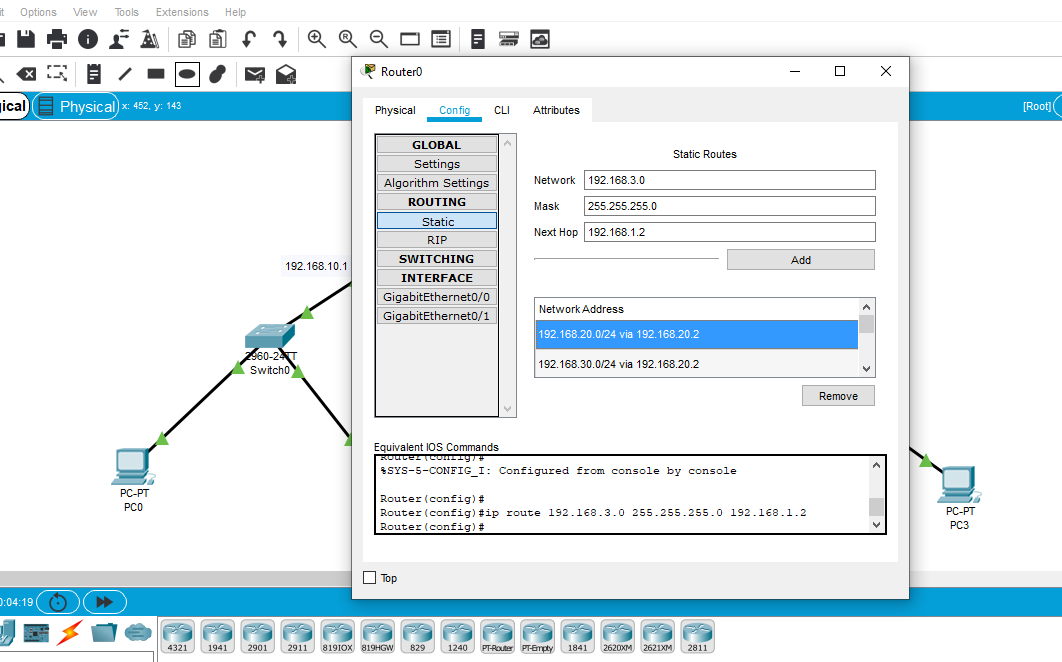Viewport: 1062px width, 662px height.
Task: Select the PT-Router device model
Action: (497, 636)
